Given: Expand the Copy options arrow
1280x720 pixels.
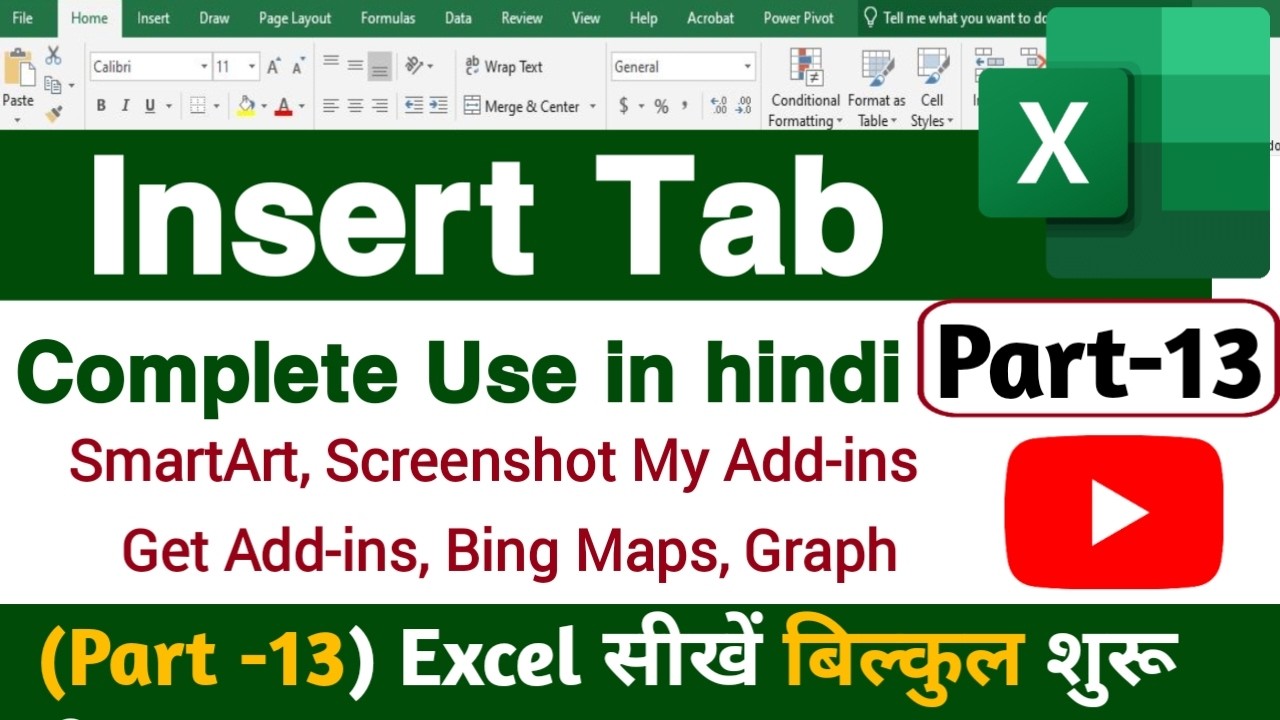Looking at the screenshot, I should (x=71, y=86).
